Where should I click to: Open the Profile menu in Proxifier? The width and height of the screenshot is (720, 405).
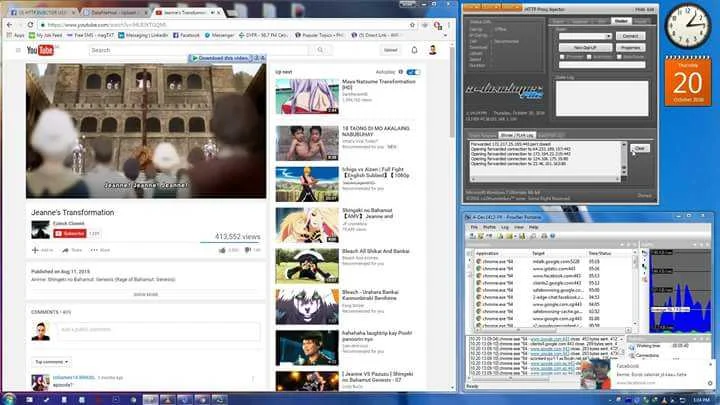489,227
